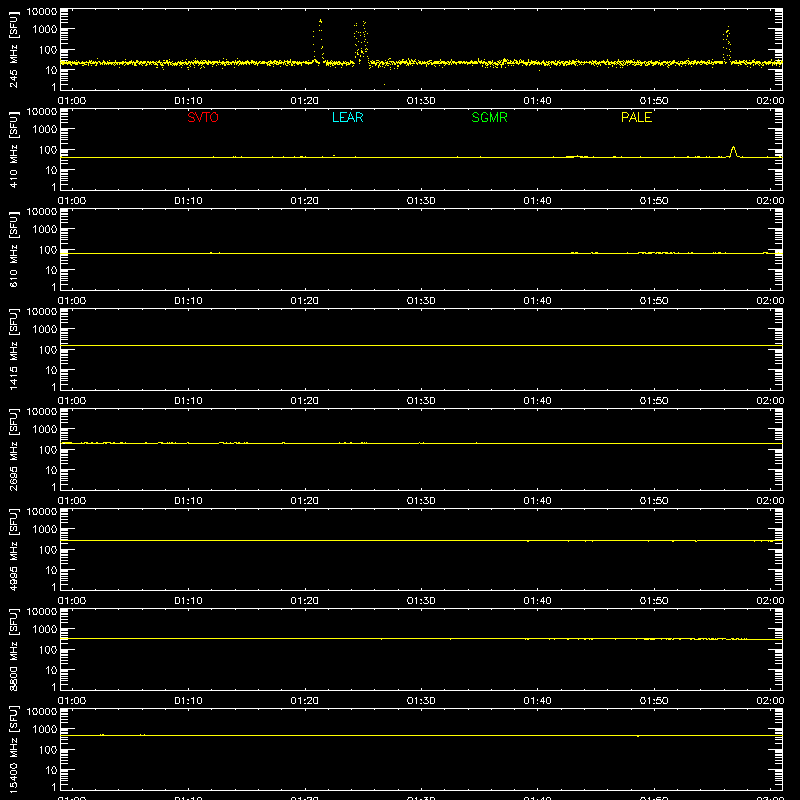Click the 410 MHz peak near 01:57

pos(734,152)
